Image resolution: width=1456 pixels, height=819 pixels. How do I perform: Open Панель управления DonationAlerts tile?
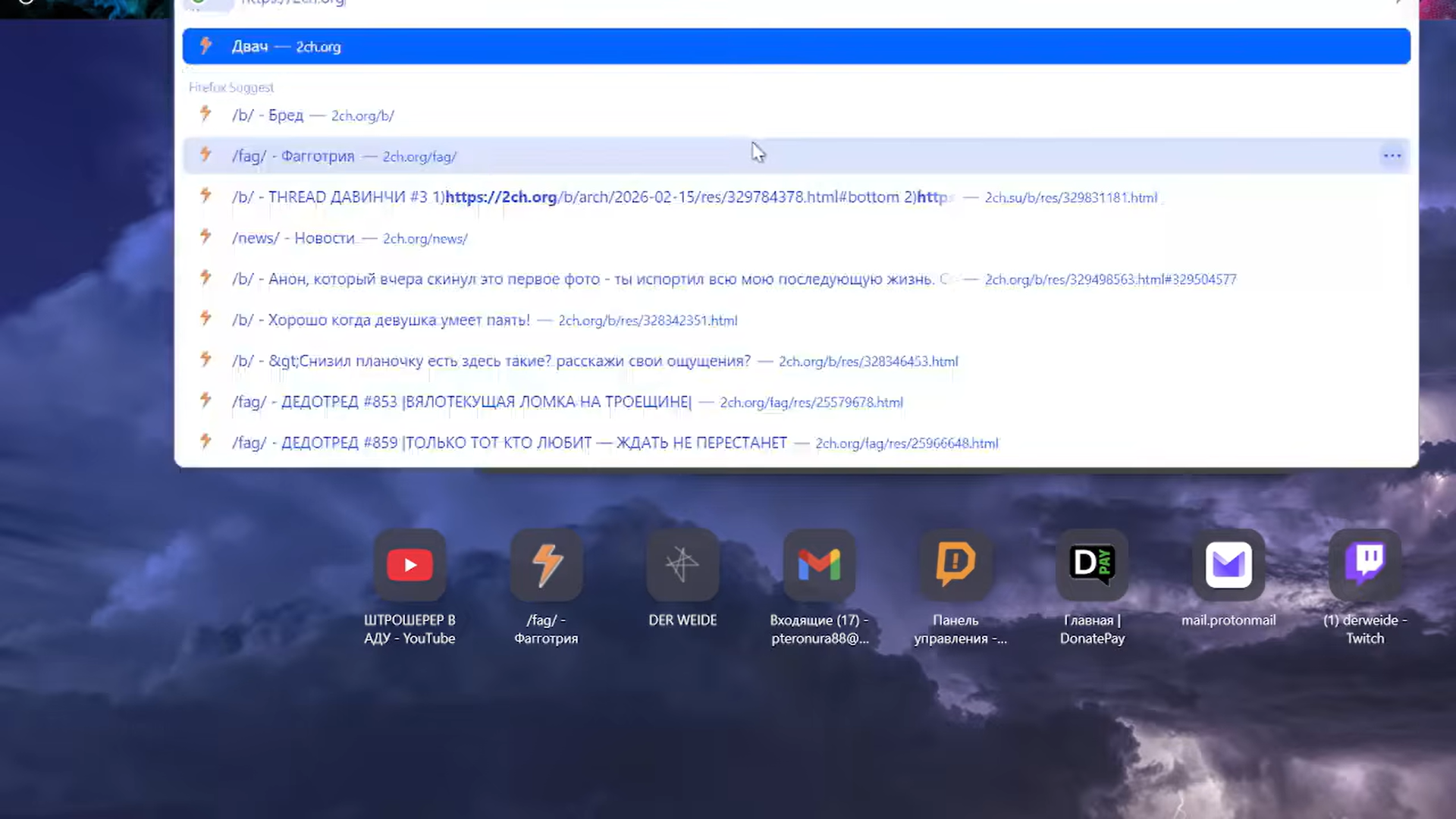pos(955,566)
